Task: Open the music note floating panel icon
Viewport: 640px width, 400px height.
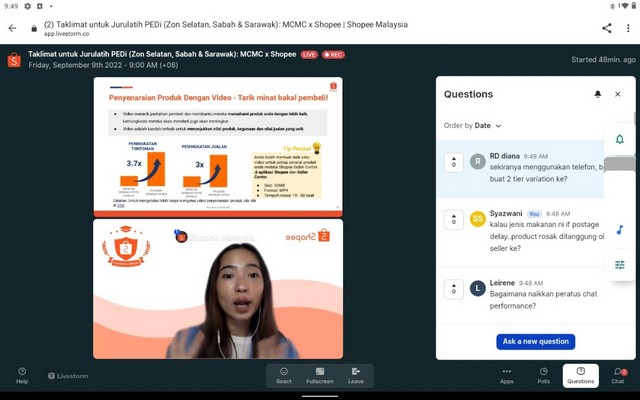Action: (x=619, y=230)
